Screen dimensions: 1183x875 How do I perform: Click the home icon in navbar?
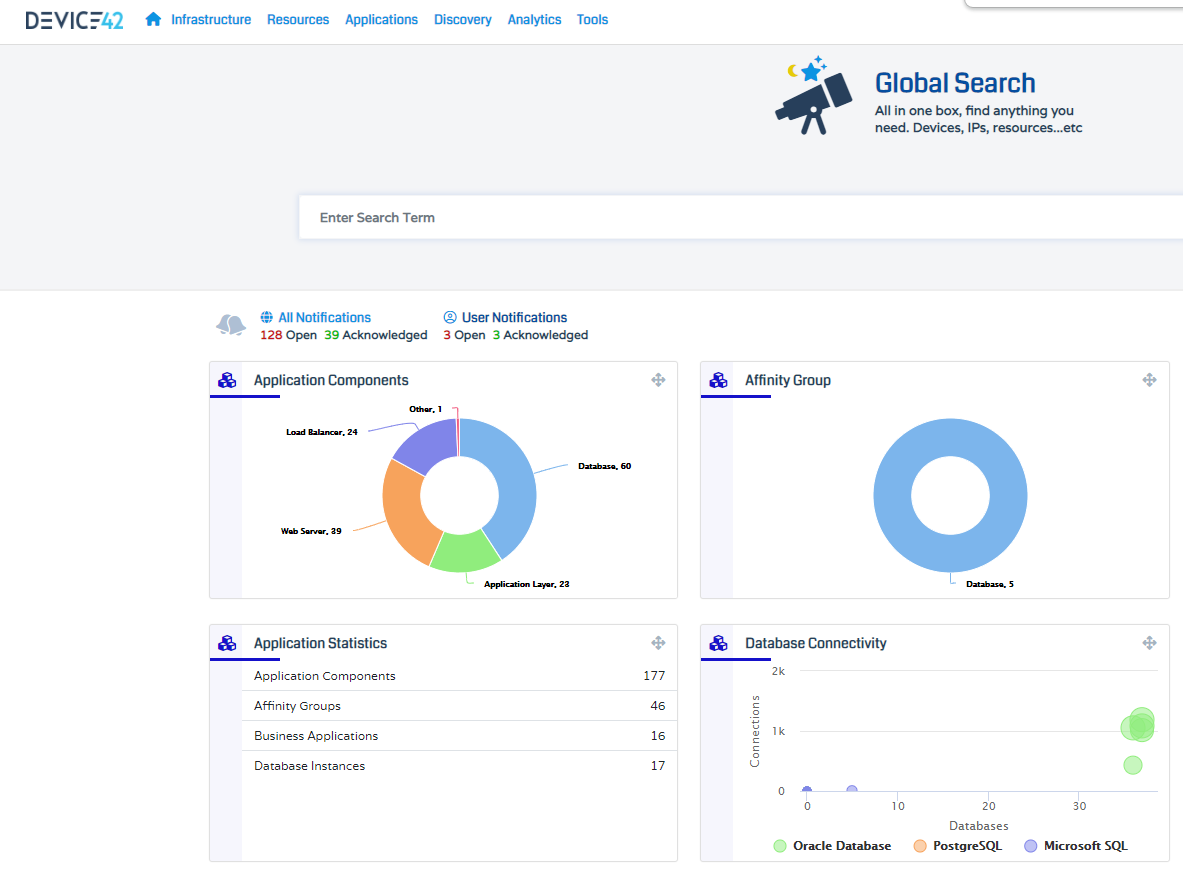point(153,19)
